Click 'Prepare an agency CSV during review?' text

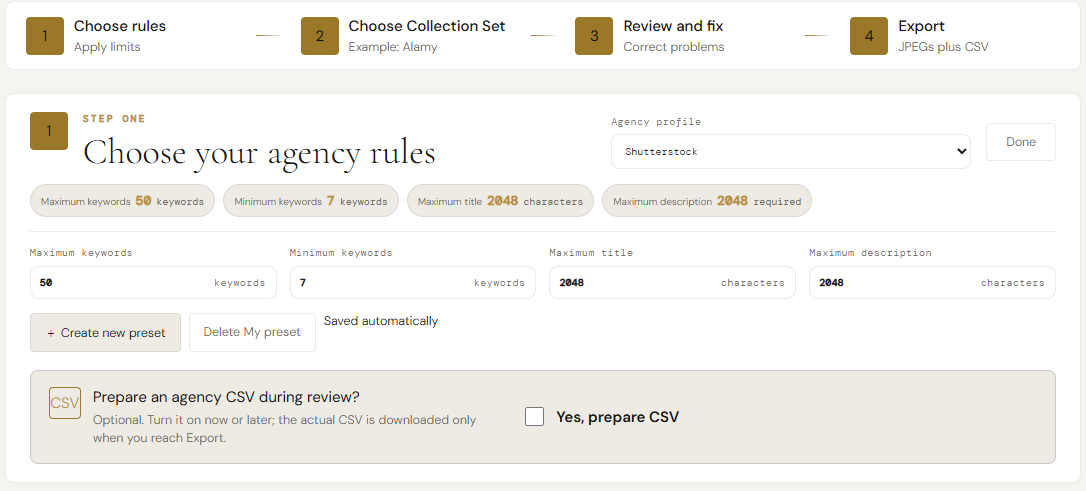tap(226, 397)
